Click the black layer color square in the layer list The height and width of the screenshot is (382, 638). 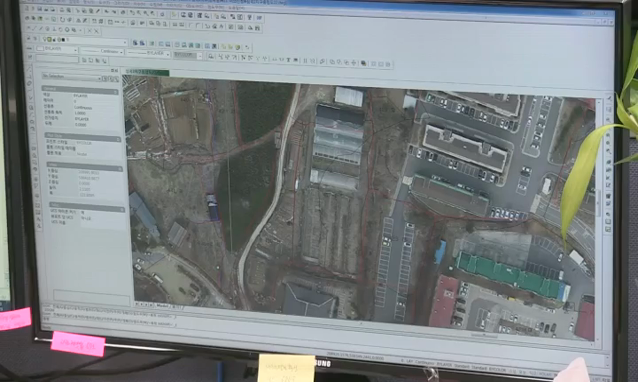[x=63, y=39]
